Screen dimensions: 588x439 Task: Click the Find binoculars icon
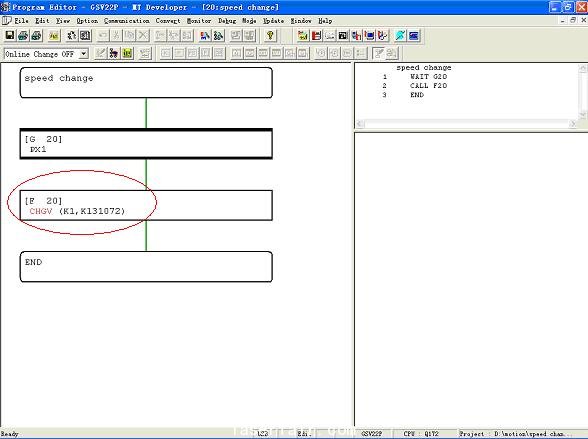pos(219,36)
